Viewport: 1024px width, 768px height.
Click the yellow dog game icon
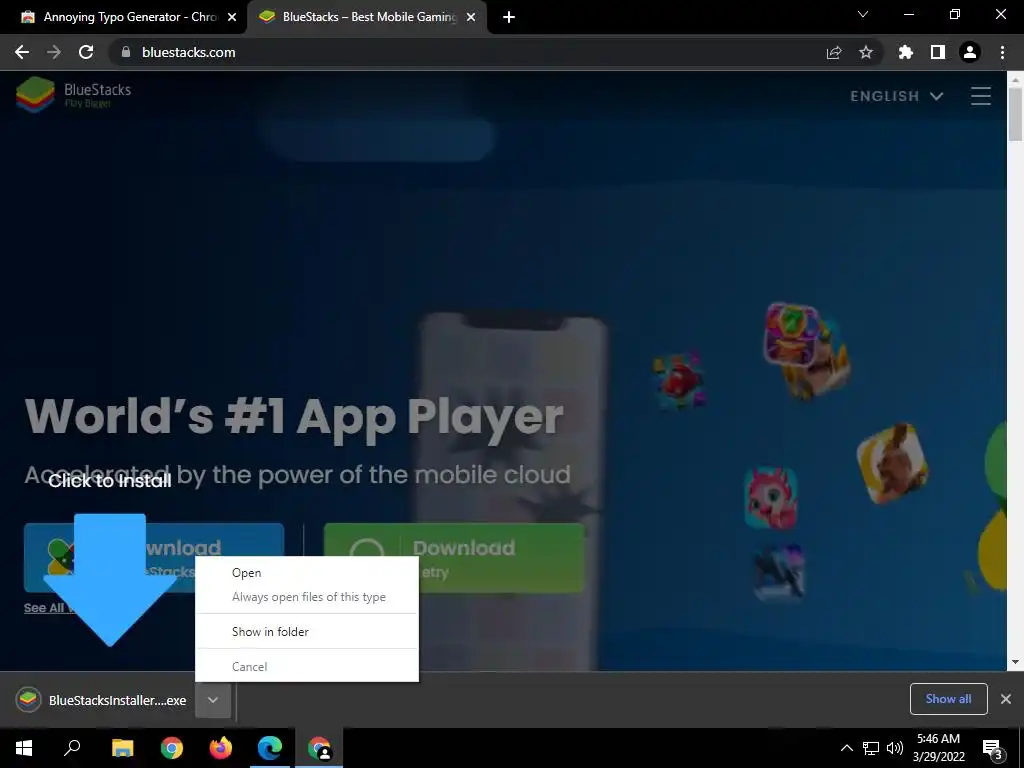892,464
